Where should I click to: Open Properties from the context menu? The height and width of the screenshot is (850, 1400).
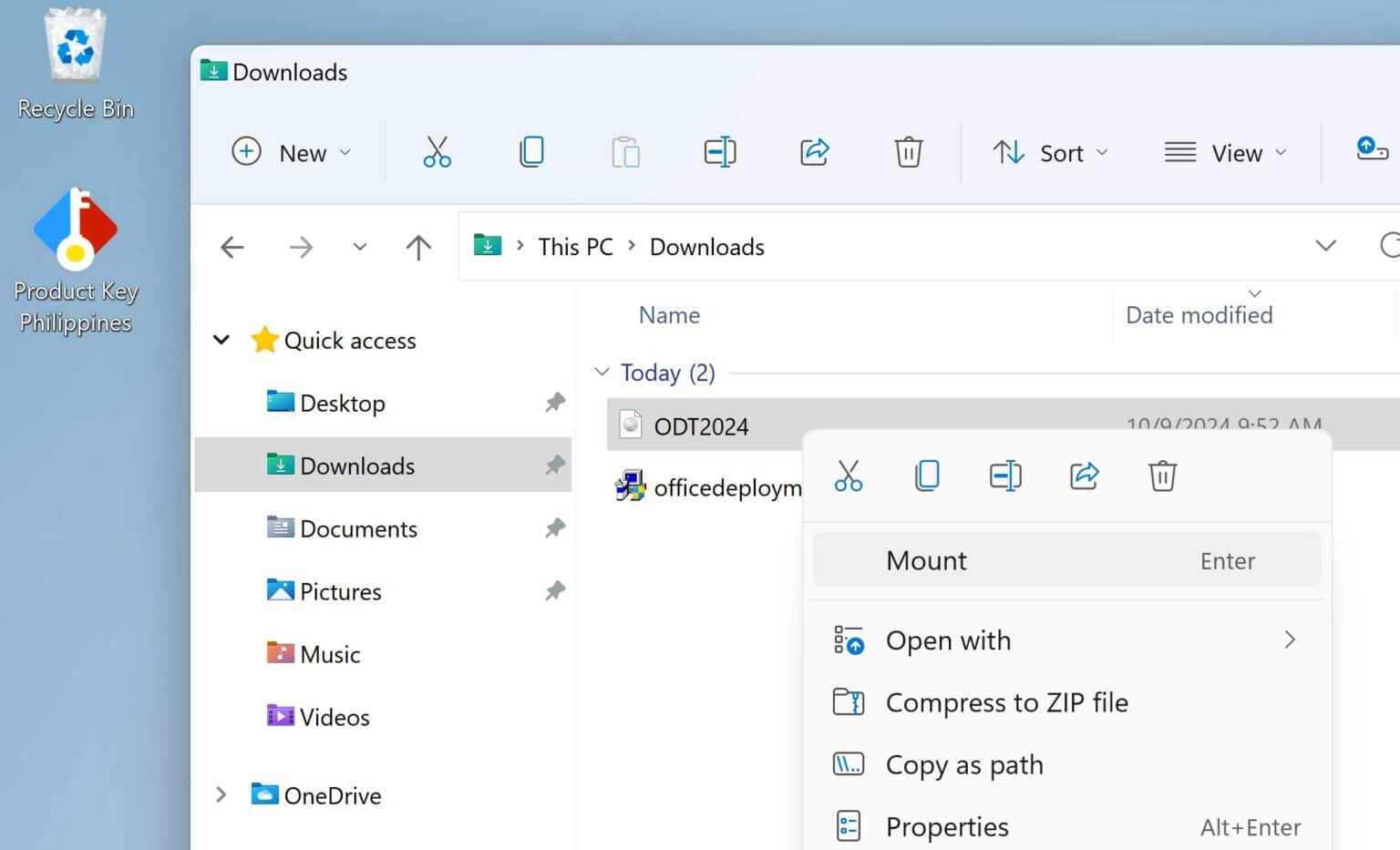[1066, 826]
